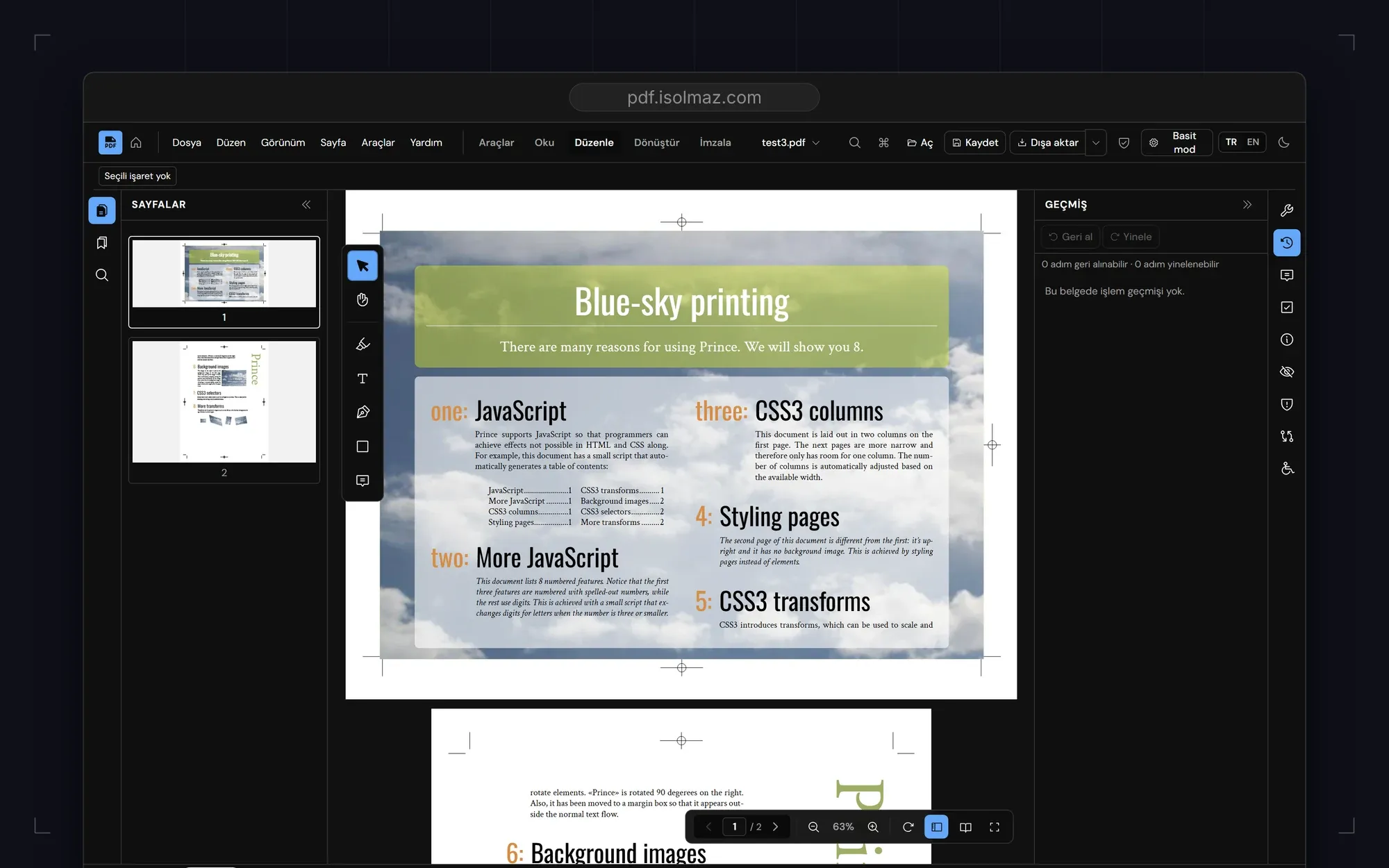Switch to the Oku tab
Viewport: 1389px width, 868px height.
click(544, 142)
